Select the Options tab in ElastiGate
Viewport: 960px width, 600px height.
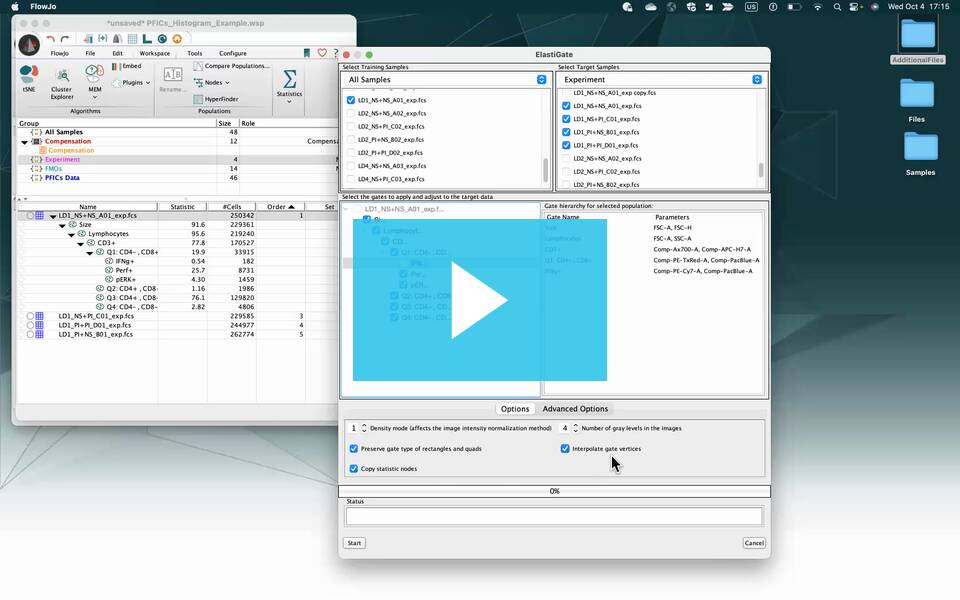coord(515,409)
